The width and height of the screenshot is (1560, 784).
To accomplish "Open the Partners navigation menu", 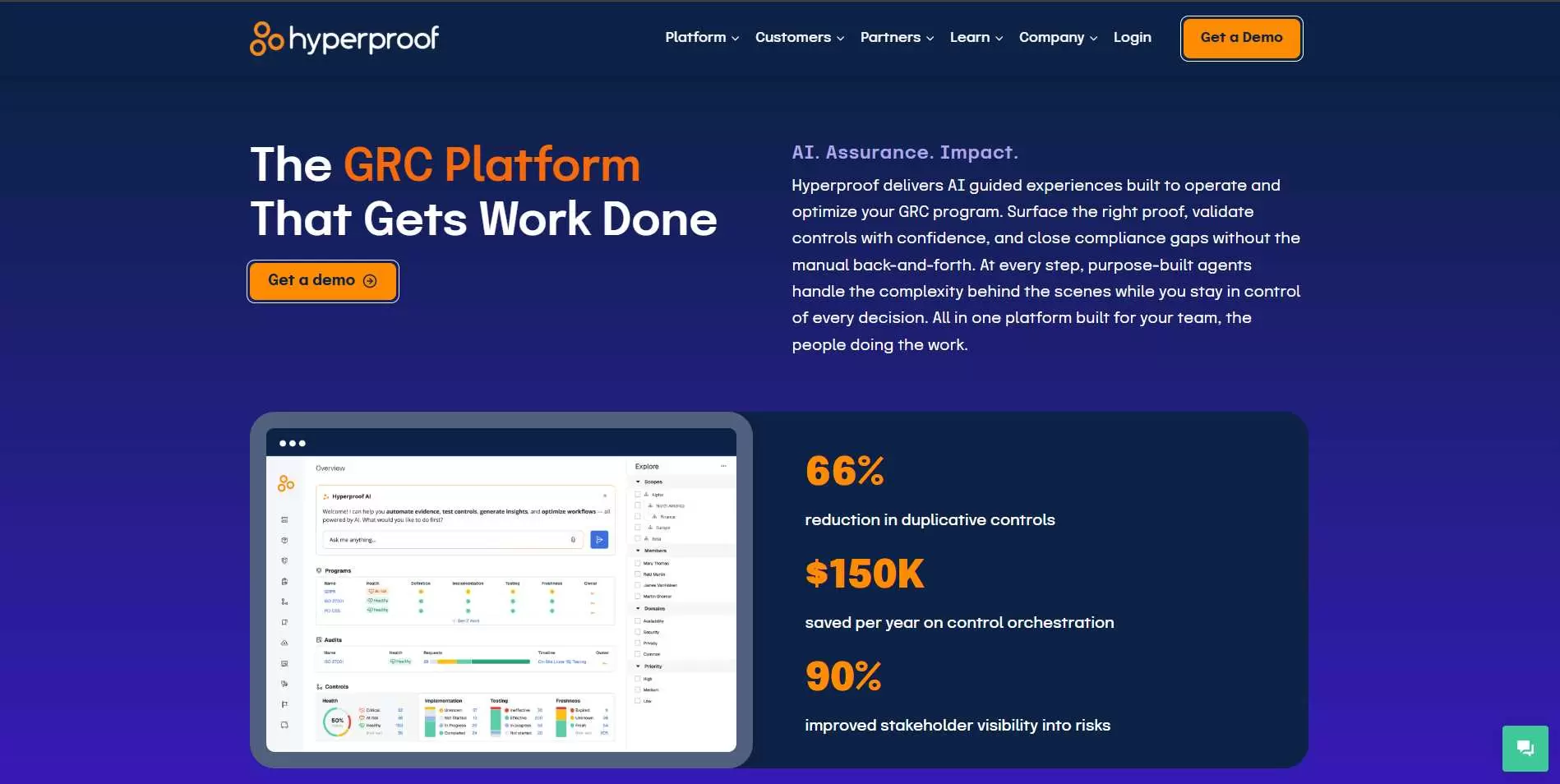I will click(x=897, y=38).
